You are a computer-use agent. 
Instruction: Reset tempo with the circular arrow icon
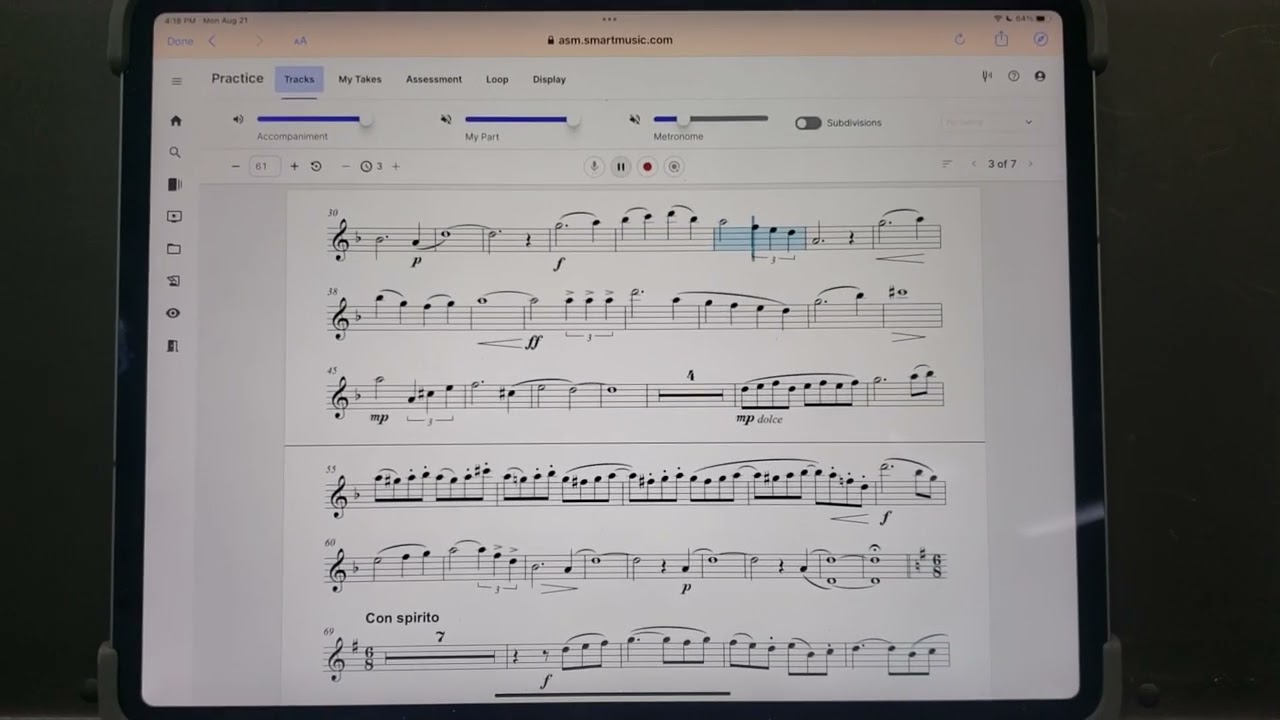pos(316,166)
